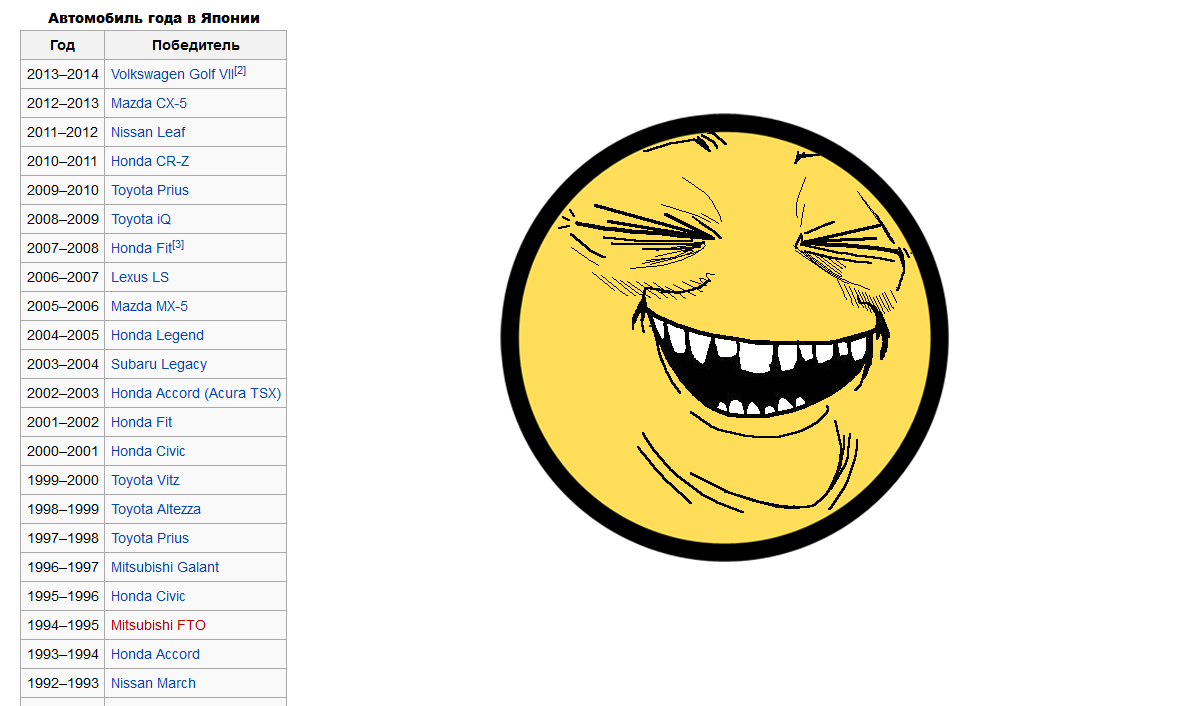Open the Honda Accord (Acura TSX) link
This screenshot has height=706, width=1181.
click(x=196, y=393)
